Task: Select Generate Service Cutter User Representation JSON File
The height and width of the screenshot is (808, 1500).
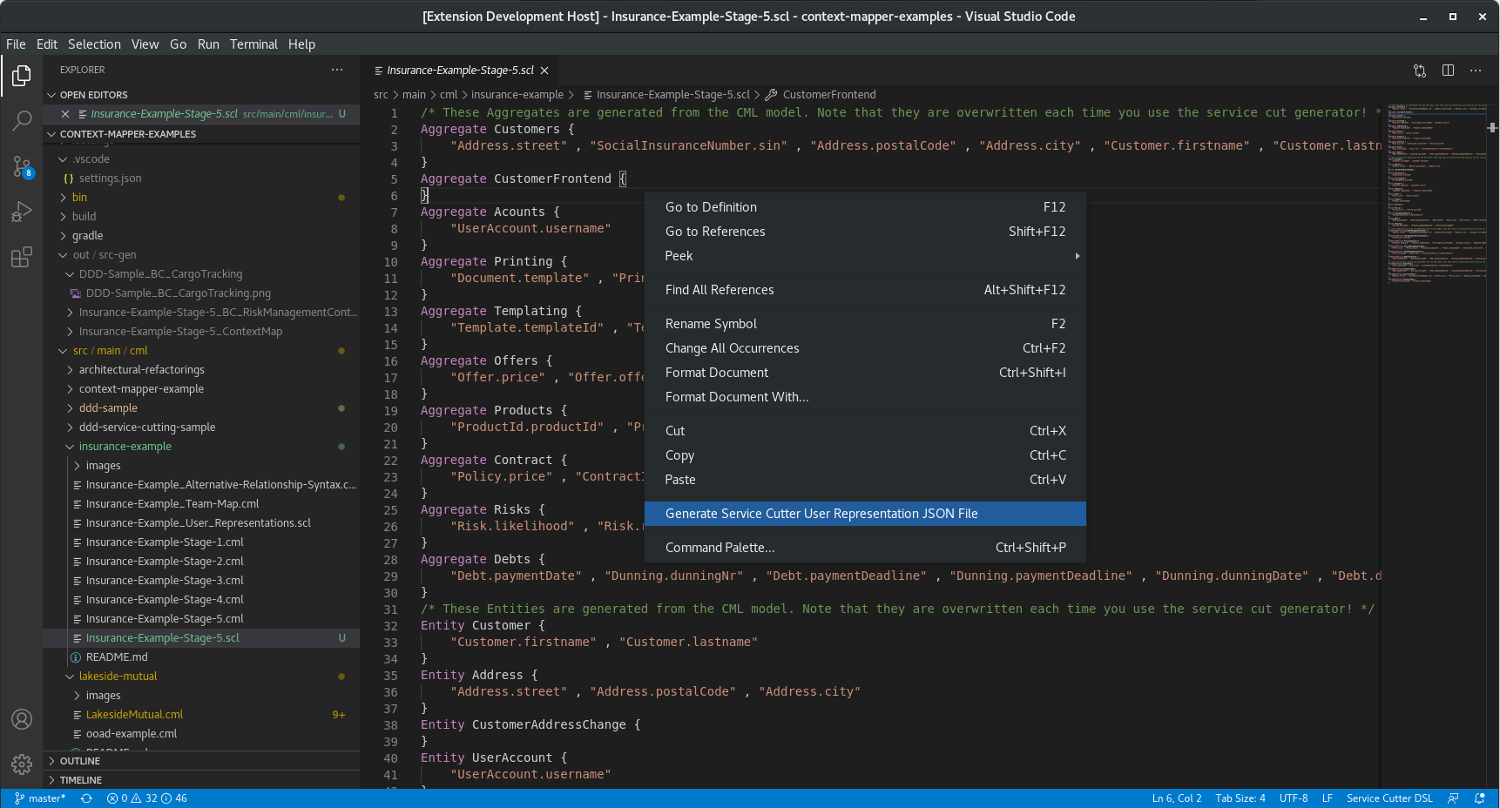Action: [865, 514]
